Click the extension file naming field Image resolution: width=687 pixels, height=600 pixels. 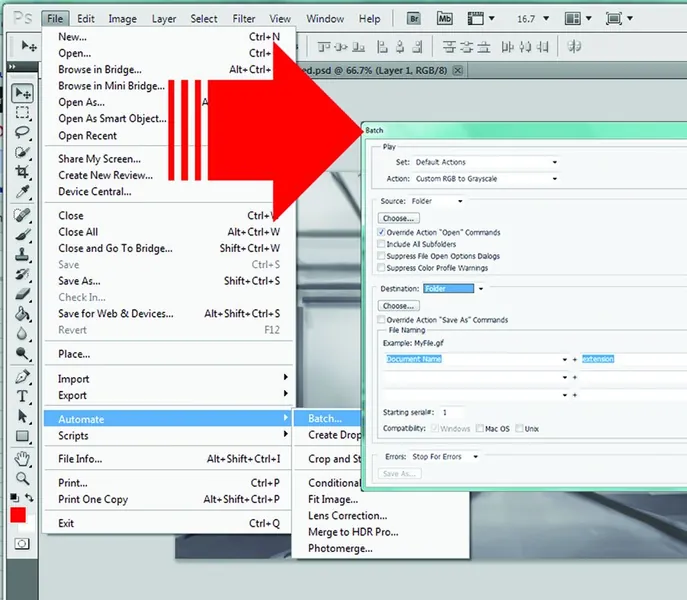(633, 359)
